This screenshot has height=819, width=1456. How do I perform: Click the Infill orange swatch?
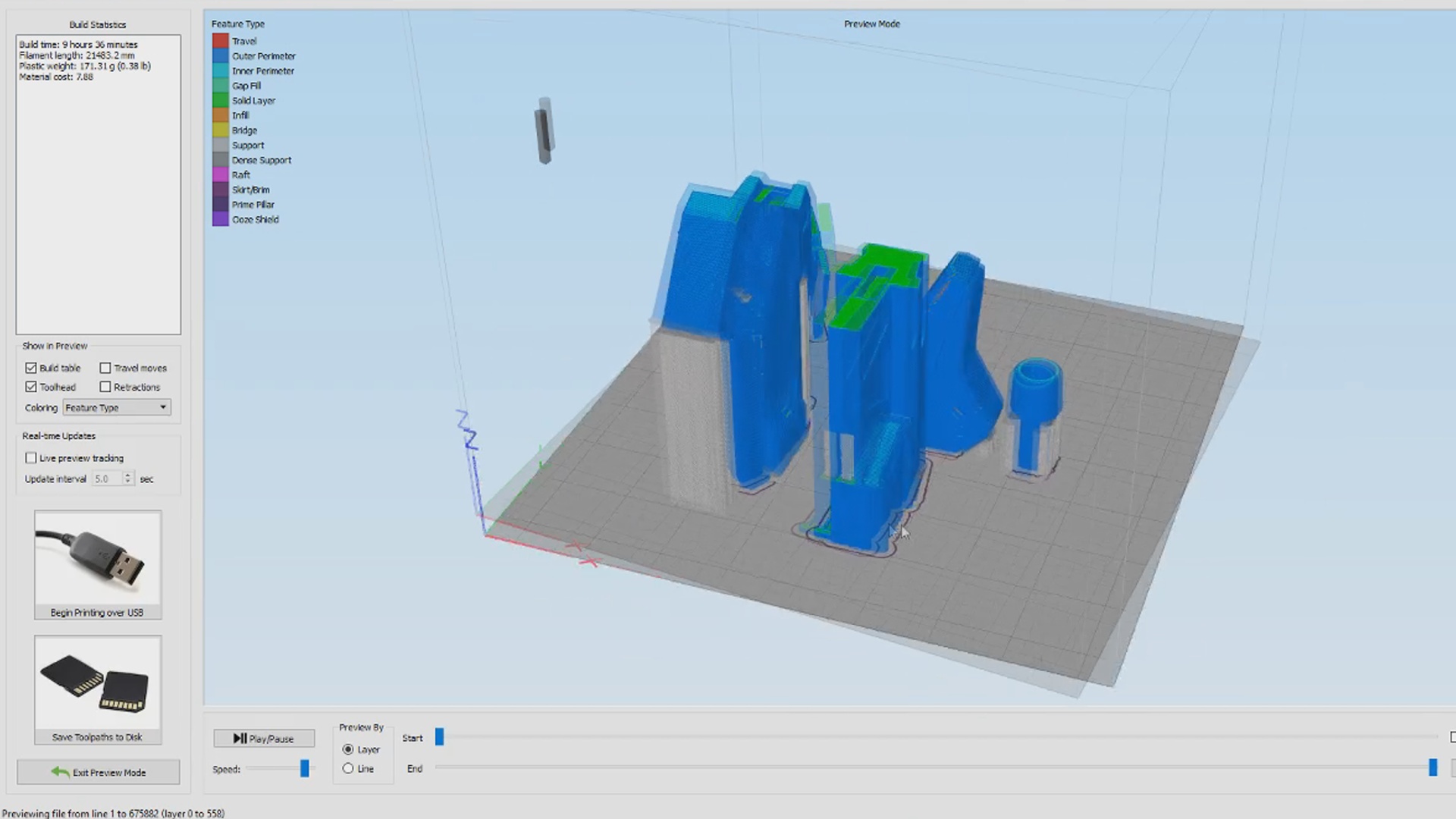pyautogui.click(x=220, y=115)
